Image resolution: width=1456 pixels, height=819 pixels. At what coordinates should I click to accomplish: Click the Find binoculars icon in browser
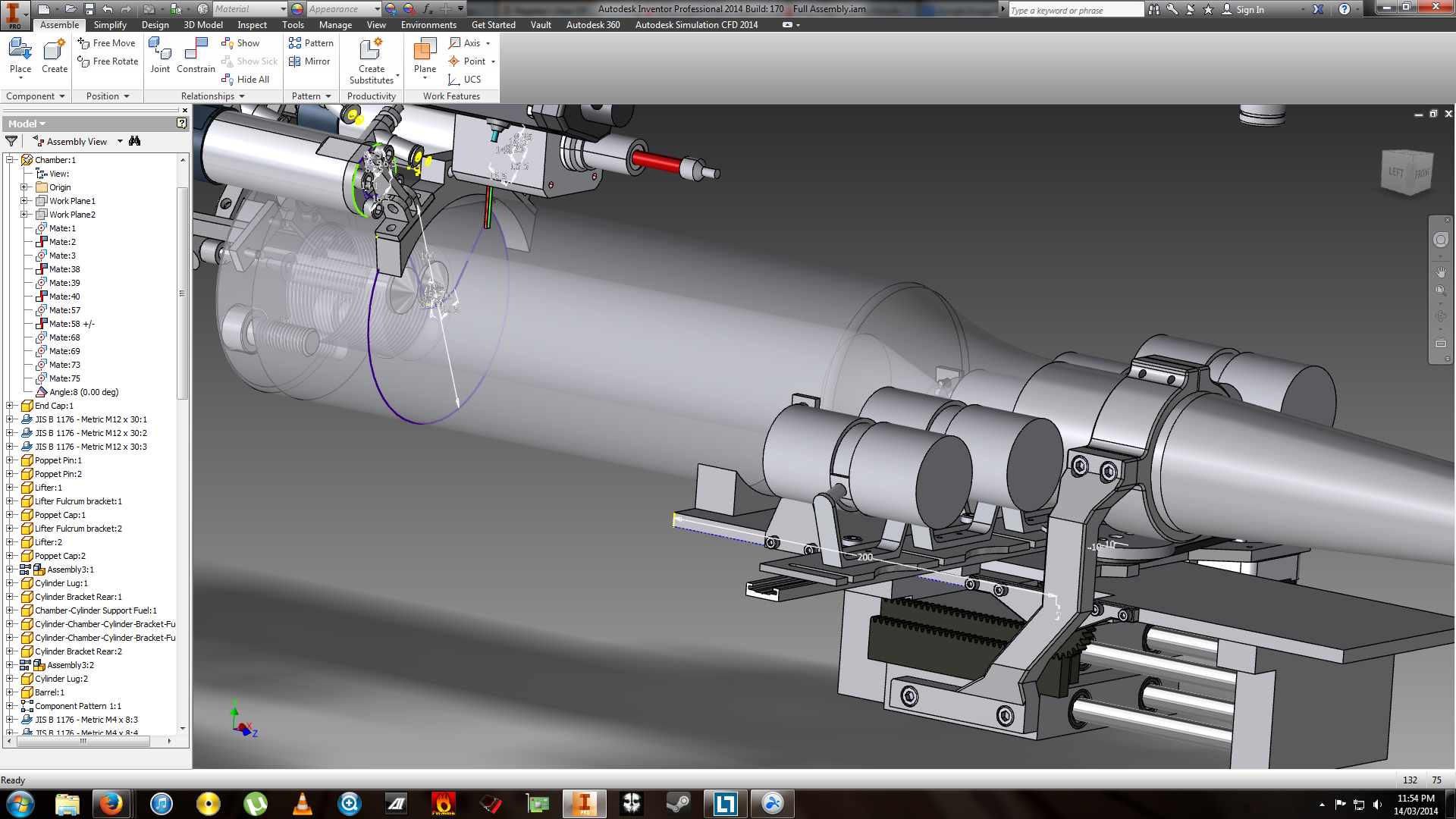pyautogui.click(x=135, y=141)
